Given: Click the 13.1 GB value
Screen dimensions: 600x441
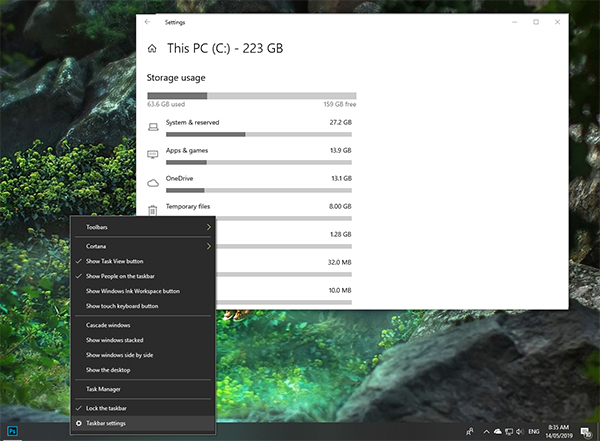Looking at the screenshot, I should tap(341, 178).
